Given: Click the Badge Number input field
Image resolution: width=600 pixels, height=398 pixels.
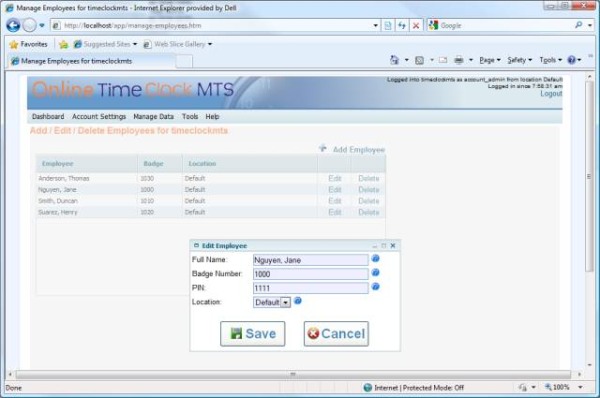Looking at the screenshot, I should (x=310, y=274).
